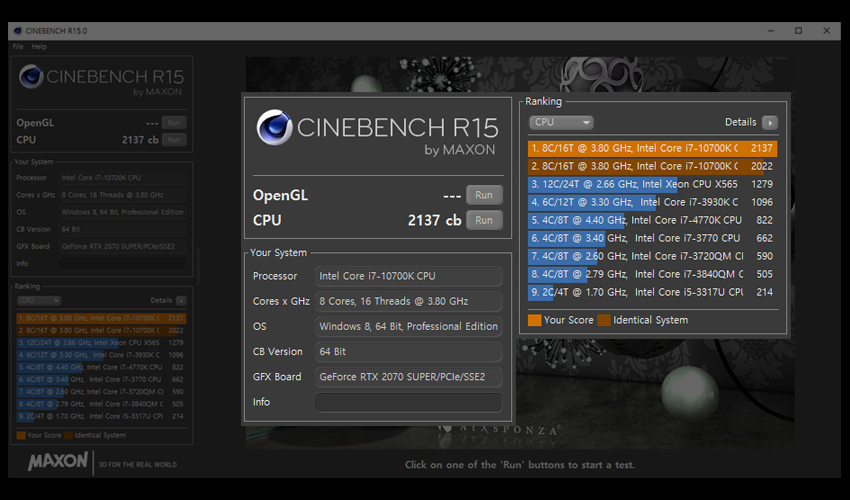Select enlarged i7-3930K ranking row

(653, 202)
